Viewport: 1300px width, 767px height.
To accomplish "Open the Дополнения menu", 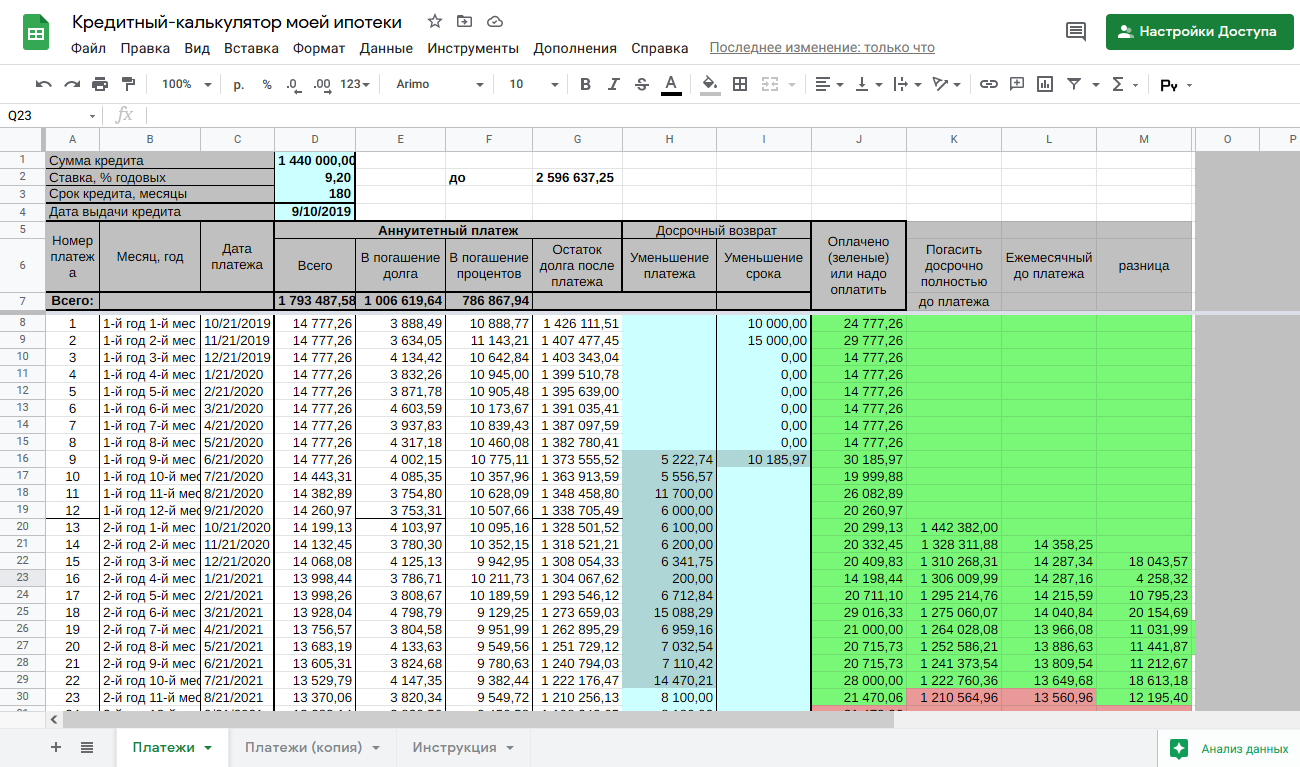I will [575, 48].
